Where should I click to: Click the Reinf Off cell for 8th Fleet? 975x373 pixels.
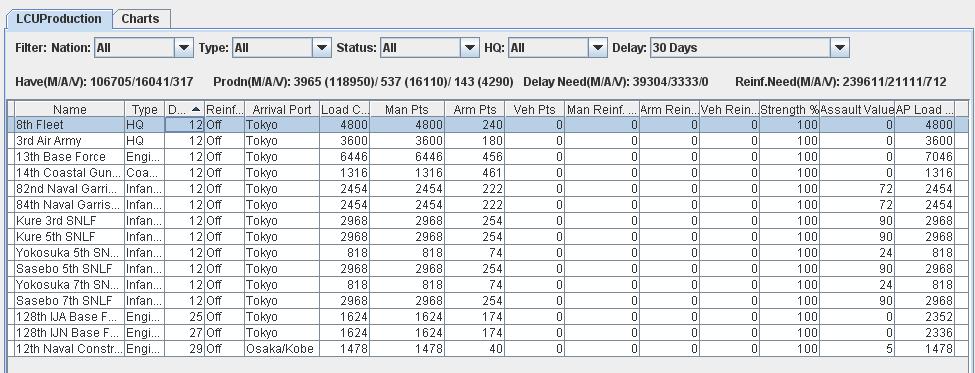(224, 125)
